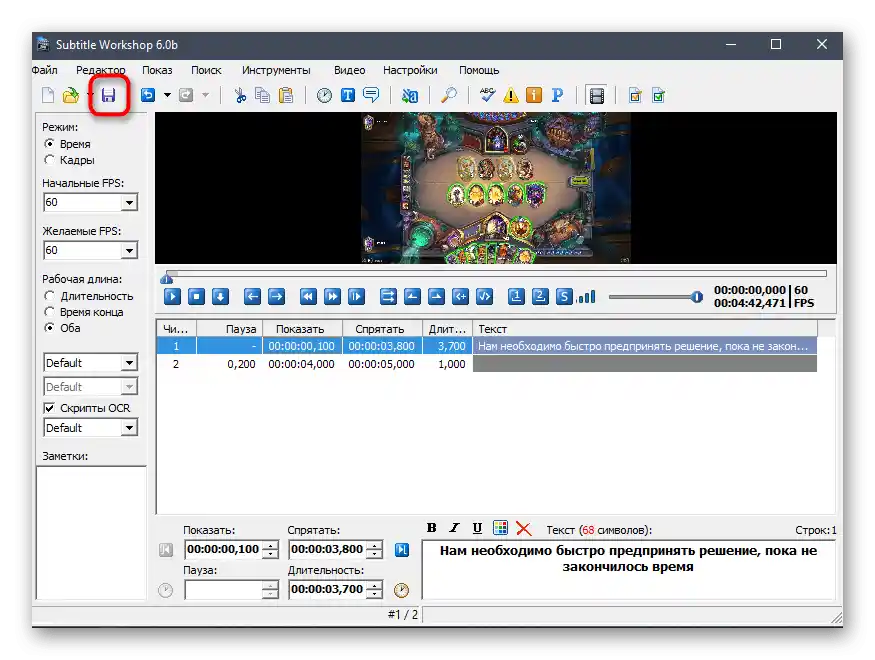Expand the Начальные FPS dropdown

(128, 203)
